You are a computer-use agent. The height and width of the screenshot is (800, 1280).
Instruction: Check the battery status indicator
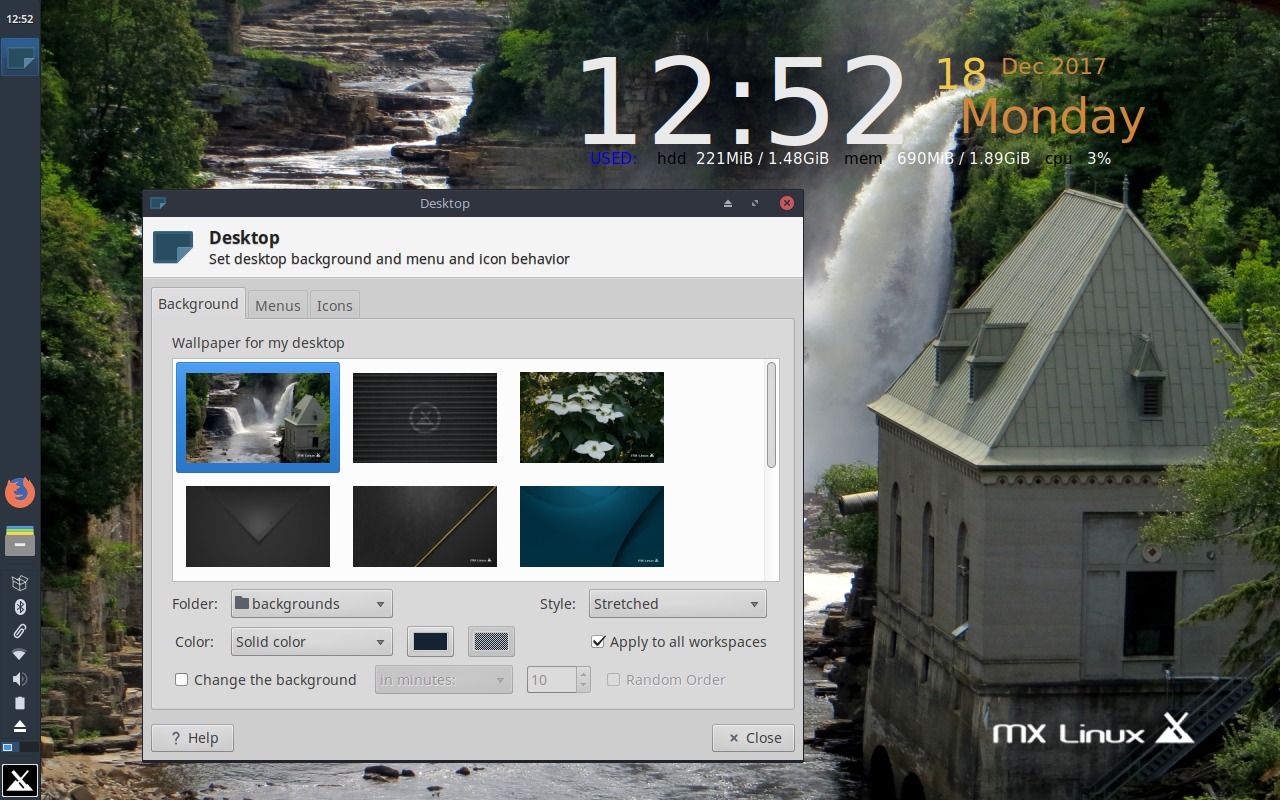tap(20, 702)
